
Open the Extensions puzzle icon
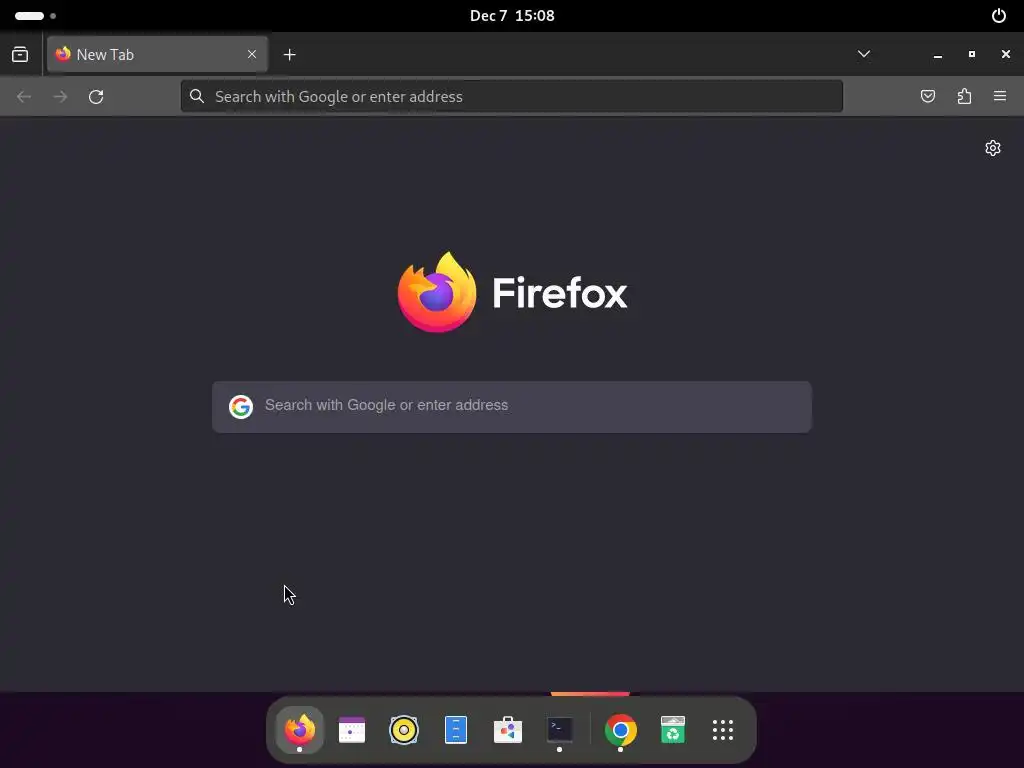(964, 97)
